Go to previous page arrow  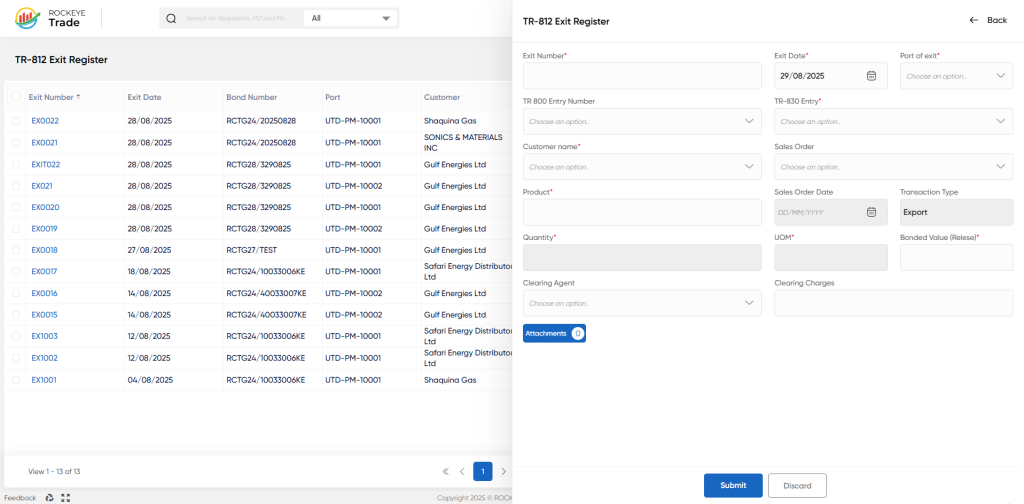coord(462,471)
